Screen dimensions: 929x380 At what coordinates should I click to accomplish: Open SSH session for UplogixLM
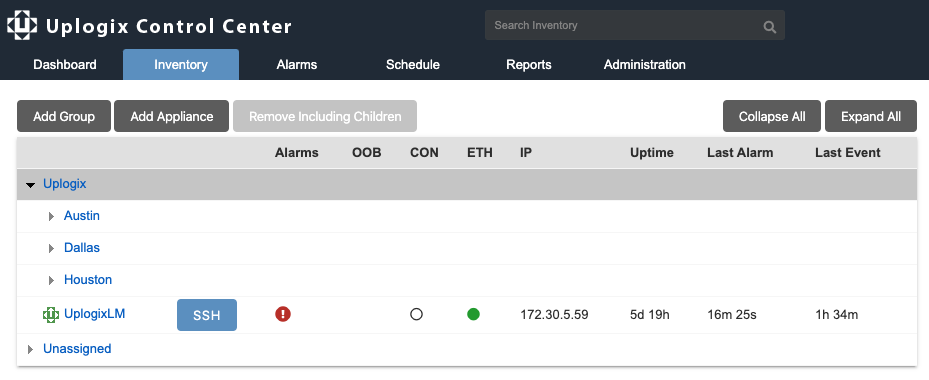coord(207,315)
